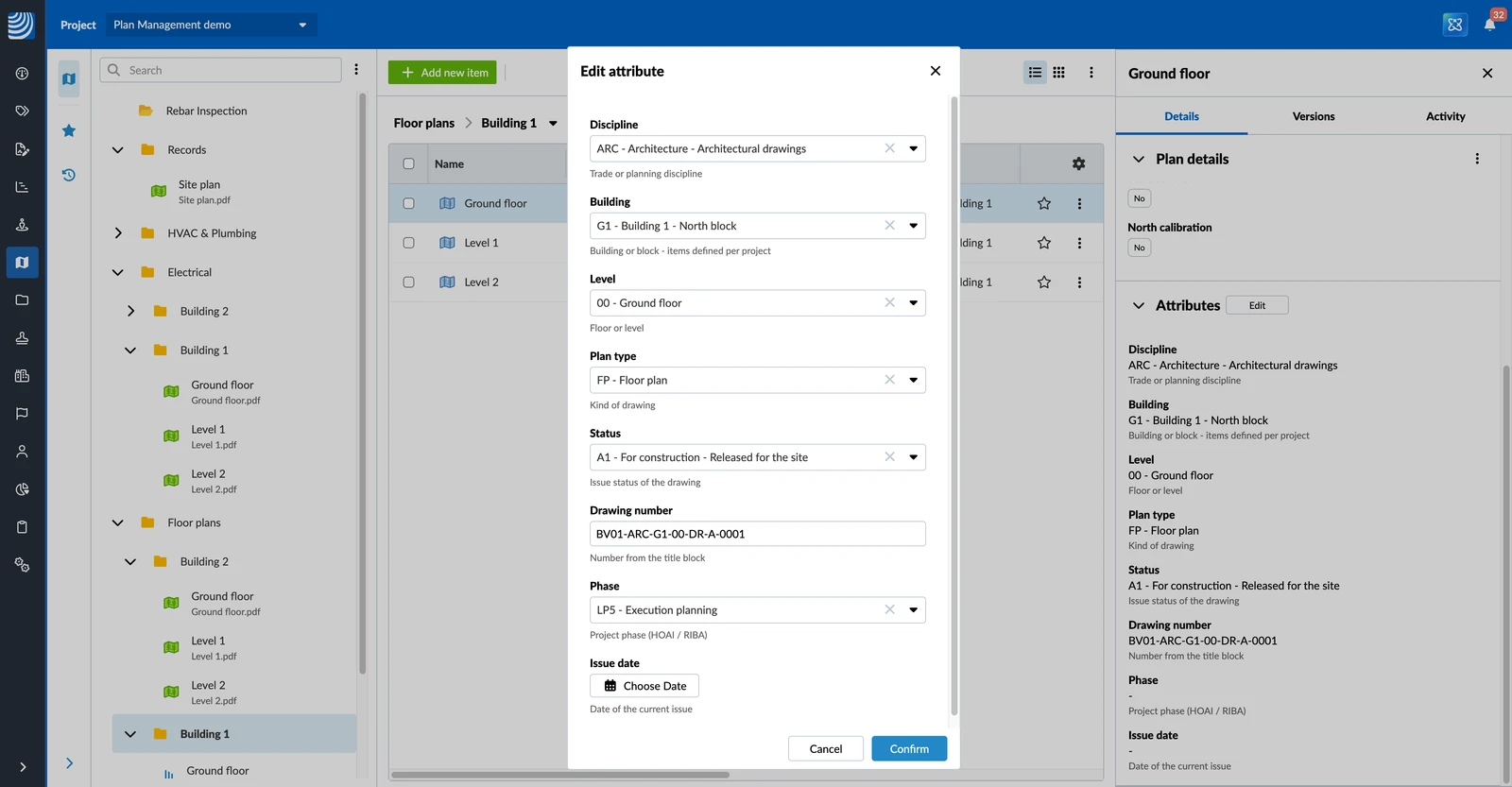Open the notifications bell icon

click(x=1489, y=25)
